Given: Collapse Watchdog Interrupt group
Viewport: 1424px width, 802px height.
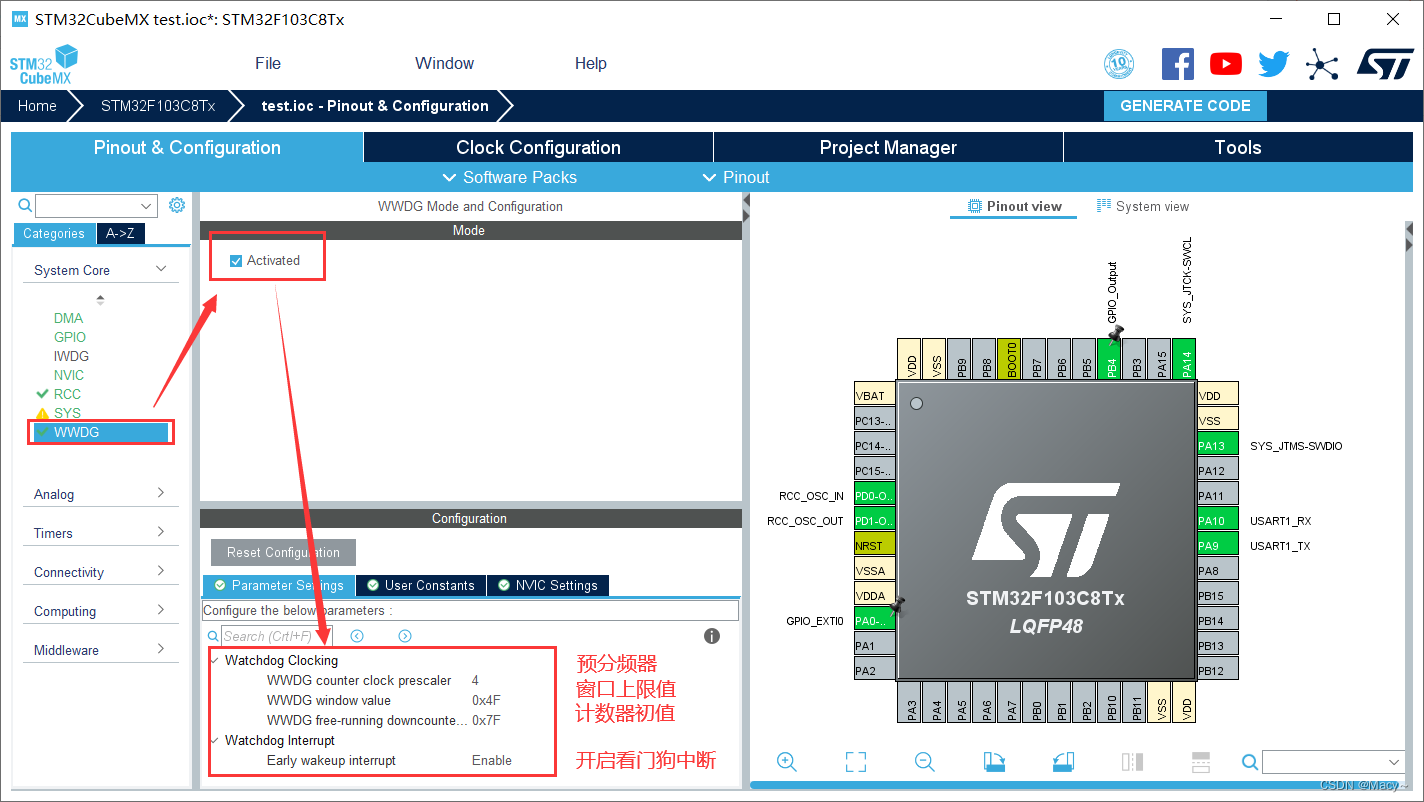Looking at the screenshot, I should click(215, 740).
